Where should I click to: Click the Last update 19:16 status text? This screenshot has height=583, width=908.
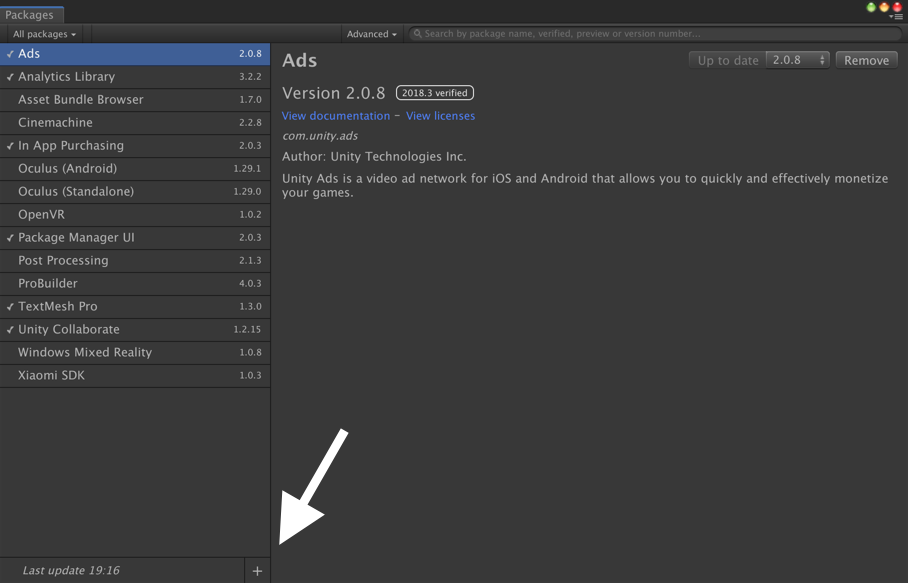[x=71, y=571]
